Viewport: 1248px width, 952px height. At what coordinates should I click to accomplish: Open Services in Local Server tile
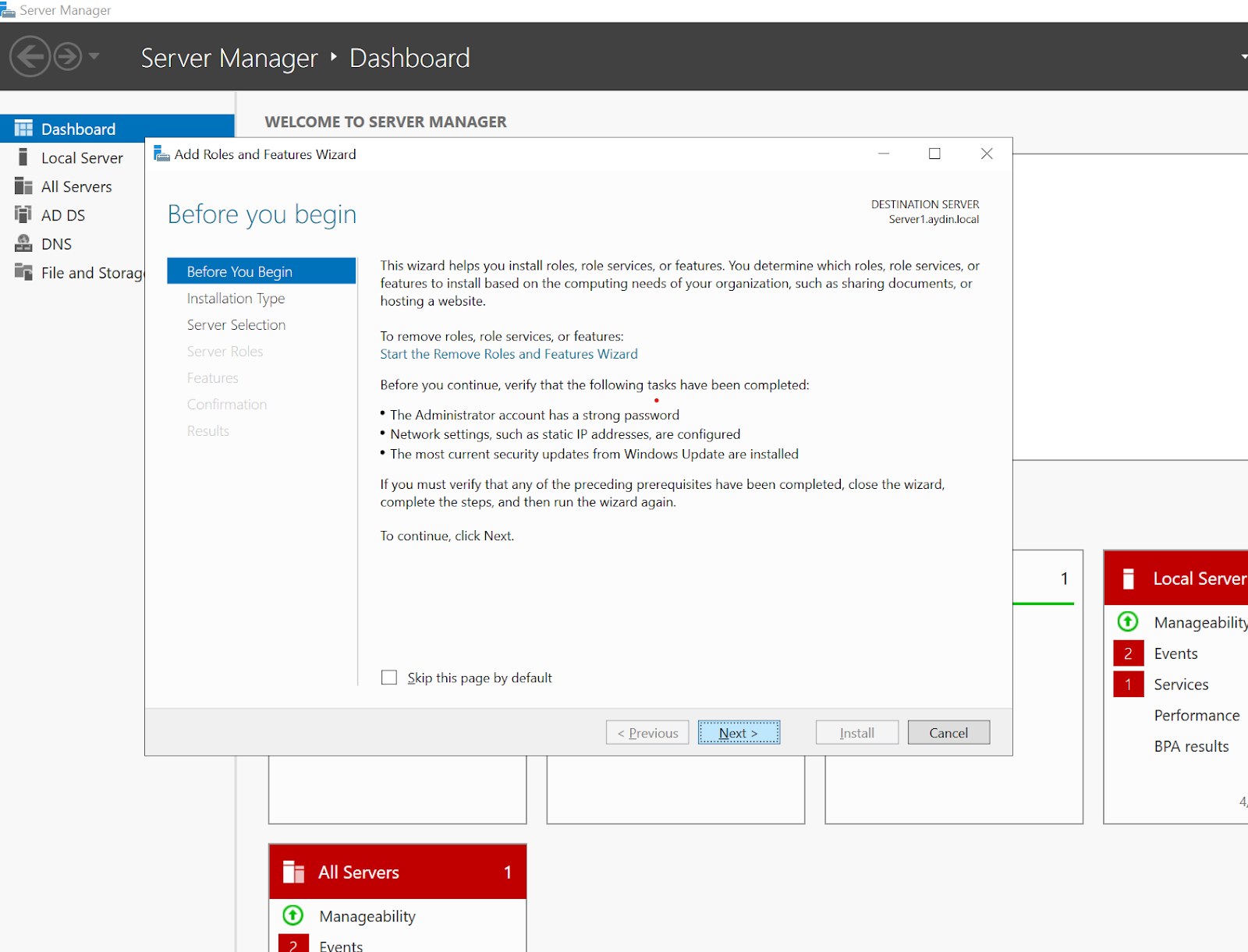point(1181,685)
